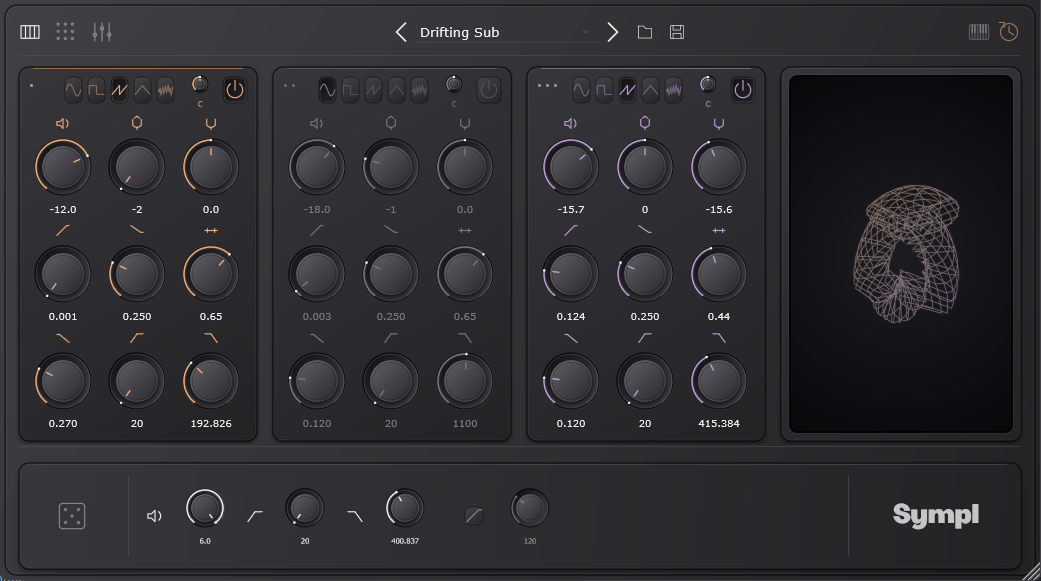Screen dimensions: 1041x581
Task: Click sustain arrows icon in orange oscillator one
Action: pos(211,230)
